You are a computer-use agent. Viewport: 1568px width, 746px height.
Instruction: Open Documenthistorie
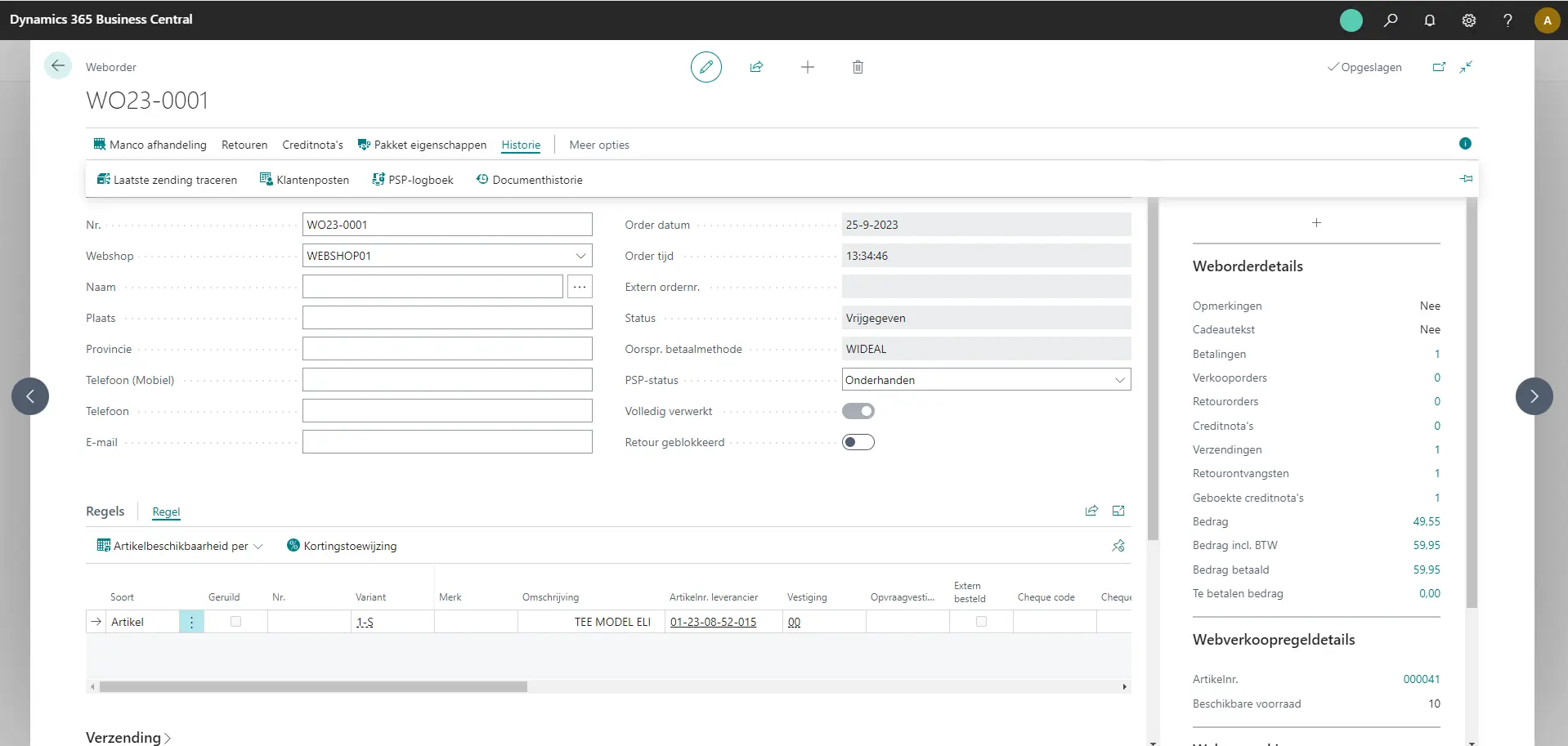(x=529, y=180)
